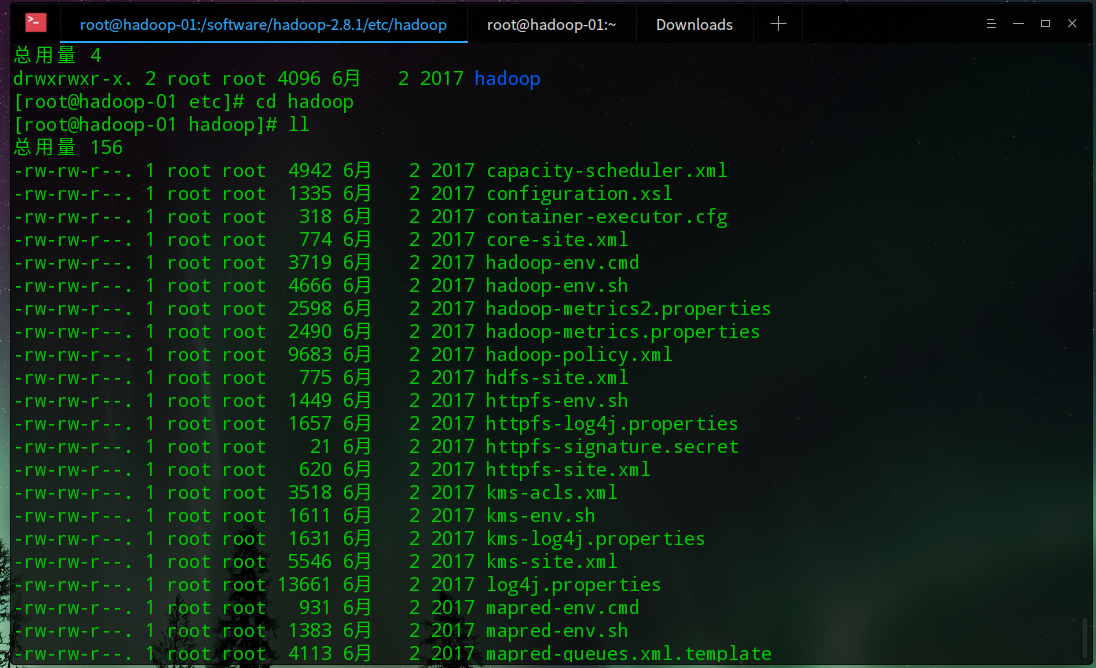Click httpfs-signature.secret file name
This screenshot has height=668, width=1096.
click(612, 447)
